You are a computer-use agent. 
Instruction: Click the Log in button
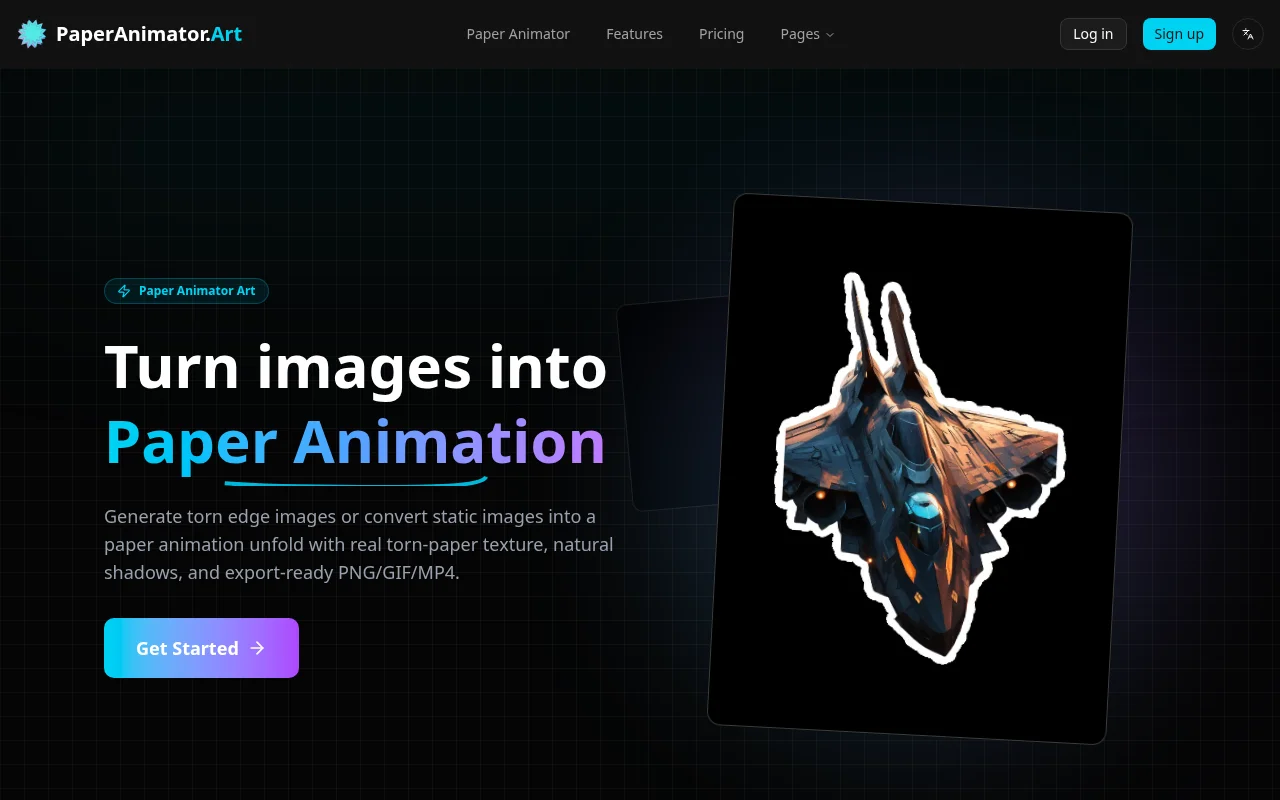[x=1092, y=33]
